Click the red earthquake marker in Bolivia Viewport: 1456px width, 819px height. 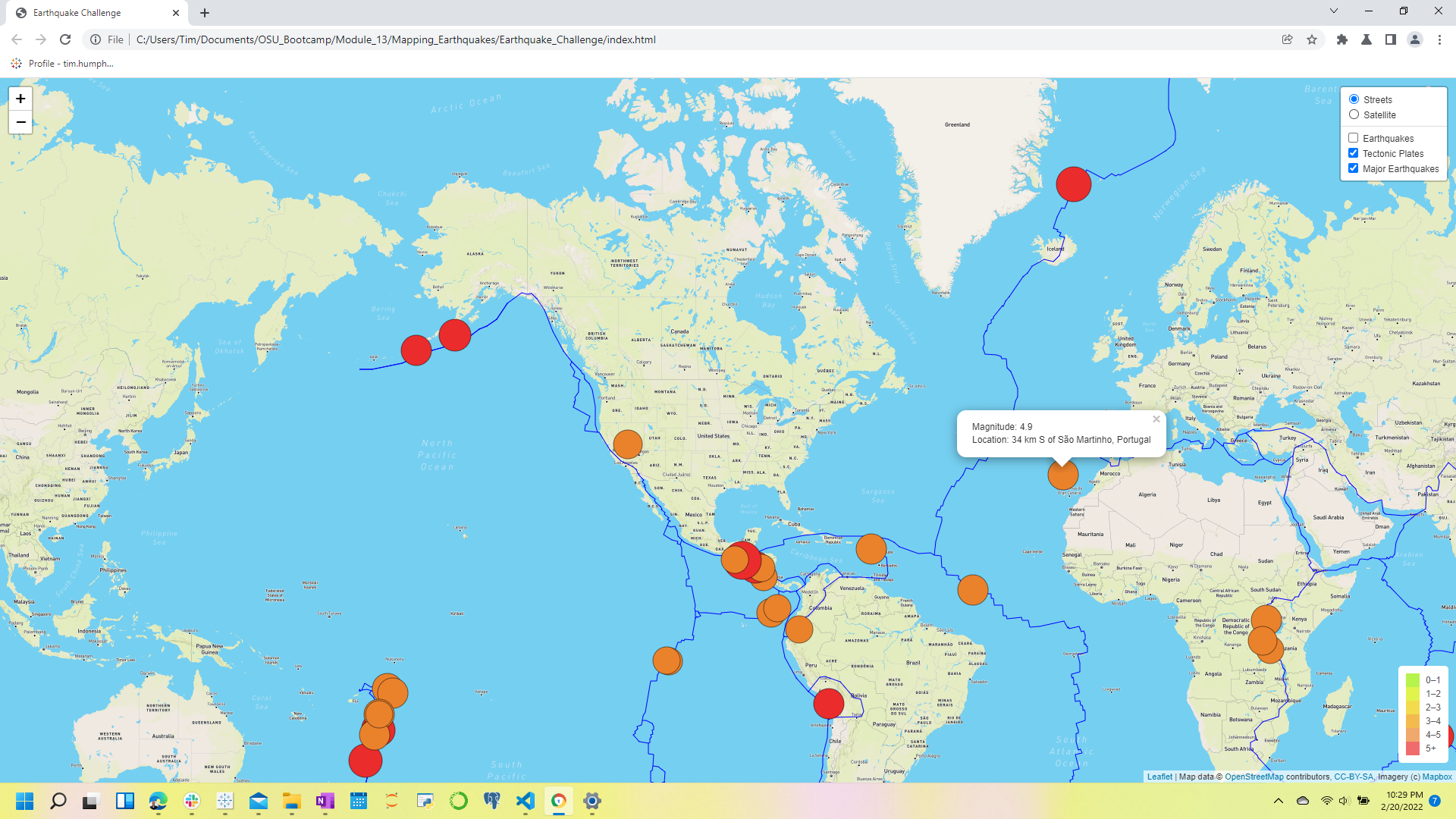pyautogui.click(x=829, y=704)
